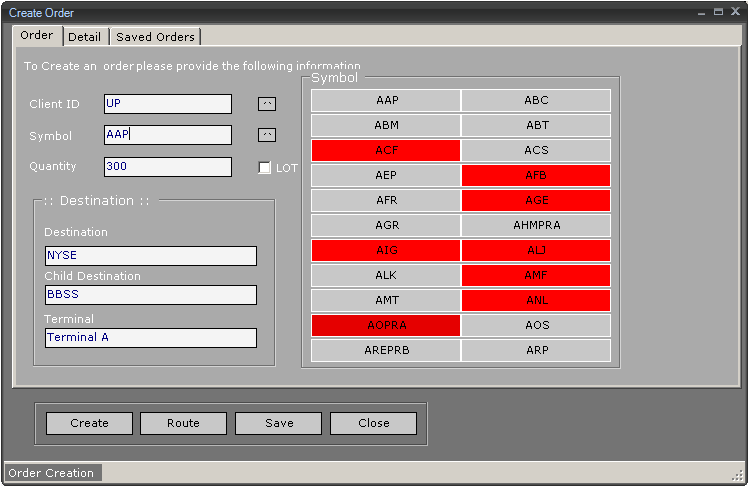Choose the AHMPRA symbol
The width and height of the screenshot is (749, 487).
[536, 225]
